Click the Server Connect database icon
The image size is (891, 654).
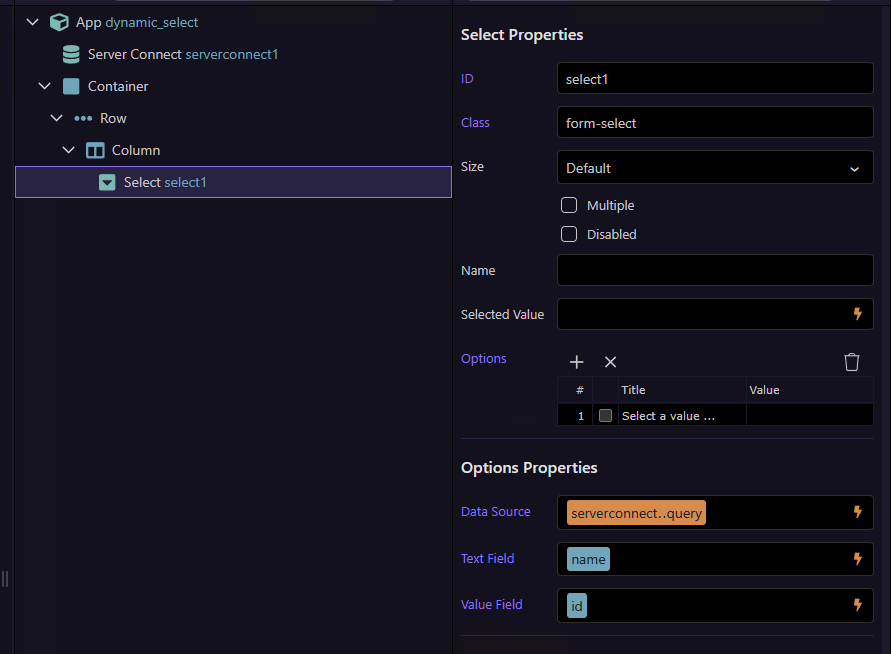pyautogui.click(x=71, y=54)
